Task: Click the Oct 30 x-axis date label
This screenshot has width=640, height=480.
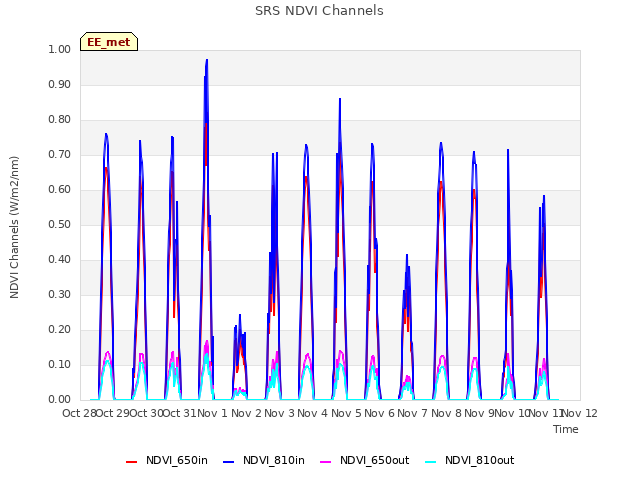Action: 146,413
